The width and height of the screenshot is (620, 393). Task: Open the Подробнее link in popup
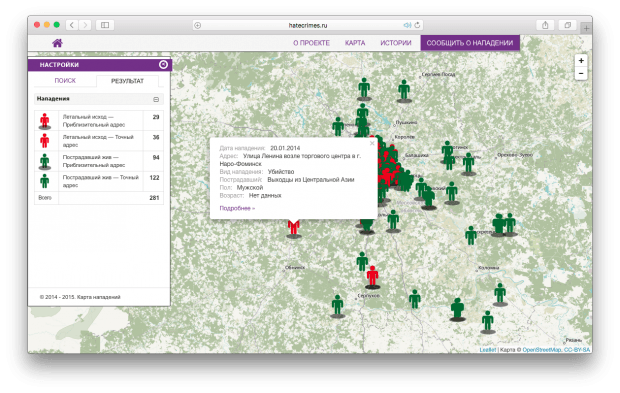tap(237, 208)
